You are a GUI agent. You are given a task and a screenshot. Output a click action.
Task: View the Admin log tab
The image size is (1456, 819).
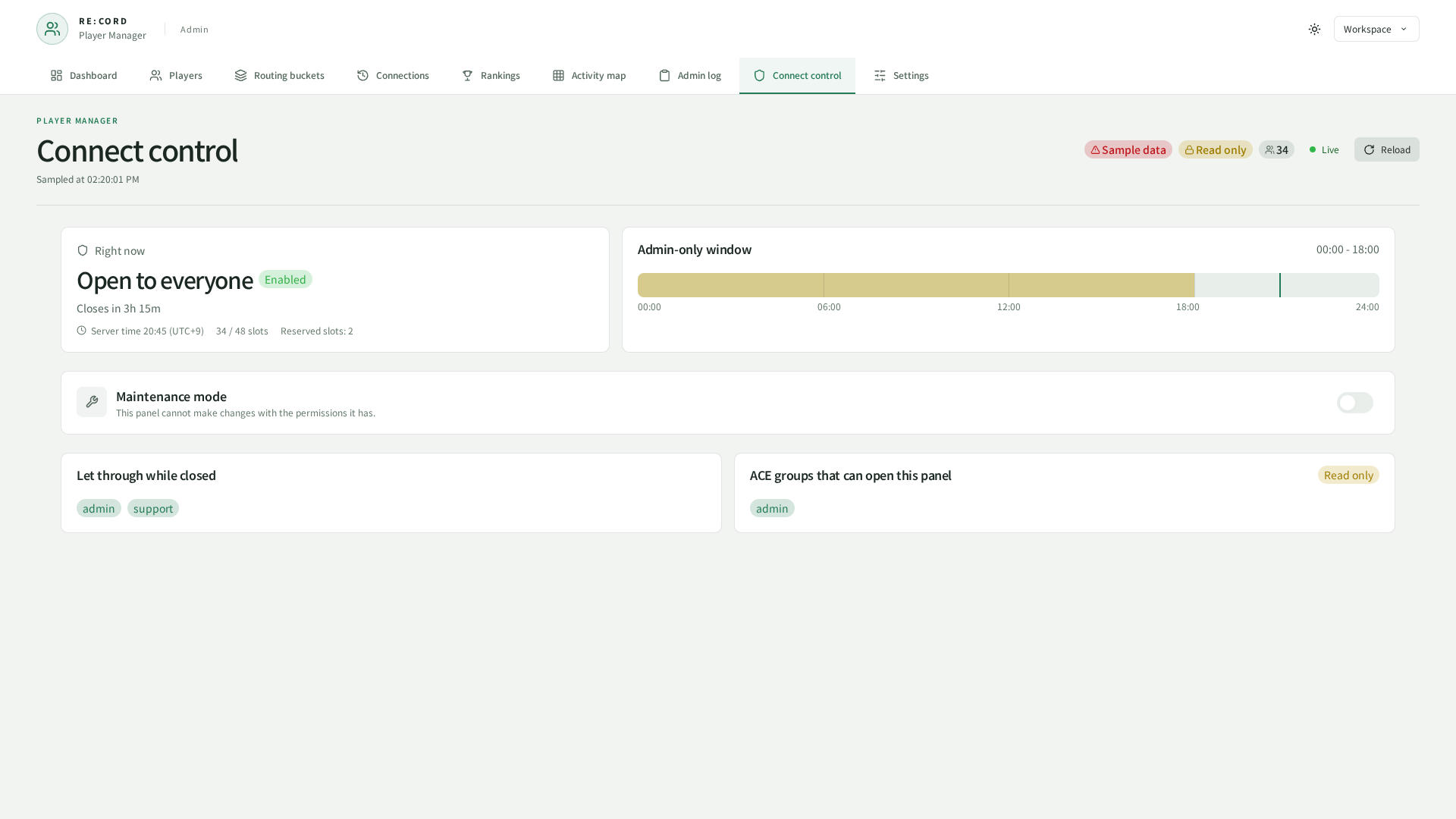pyautogui.click(x=690, y=76)
